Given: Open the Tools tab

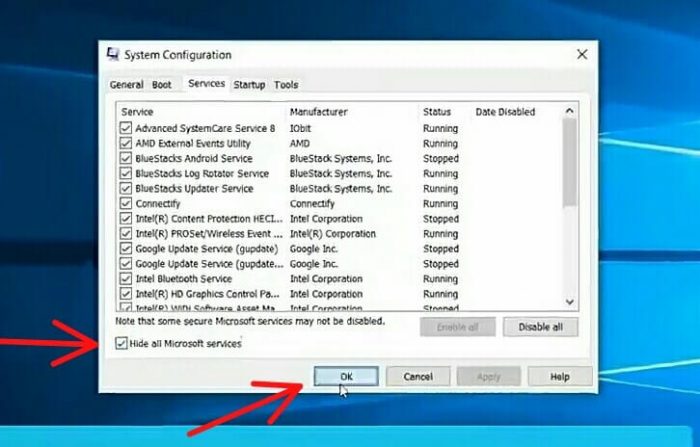Looking at the screenshot, I should [x=286, y=84].
